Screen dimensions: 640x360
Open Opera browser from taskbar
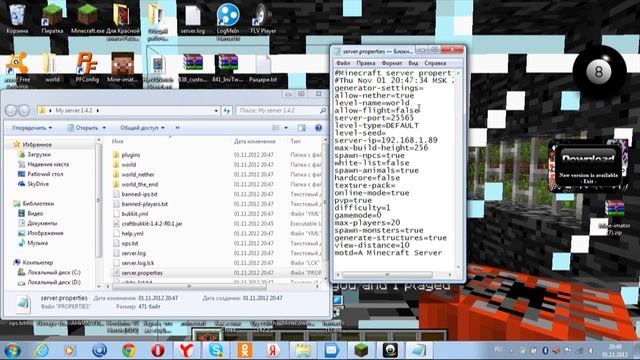click(x=158, y=351)
